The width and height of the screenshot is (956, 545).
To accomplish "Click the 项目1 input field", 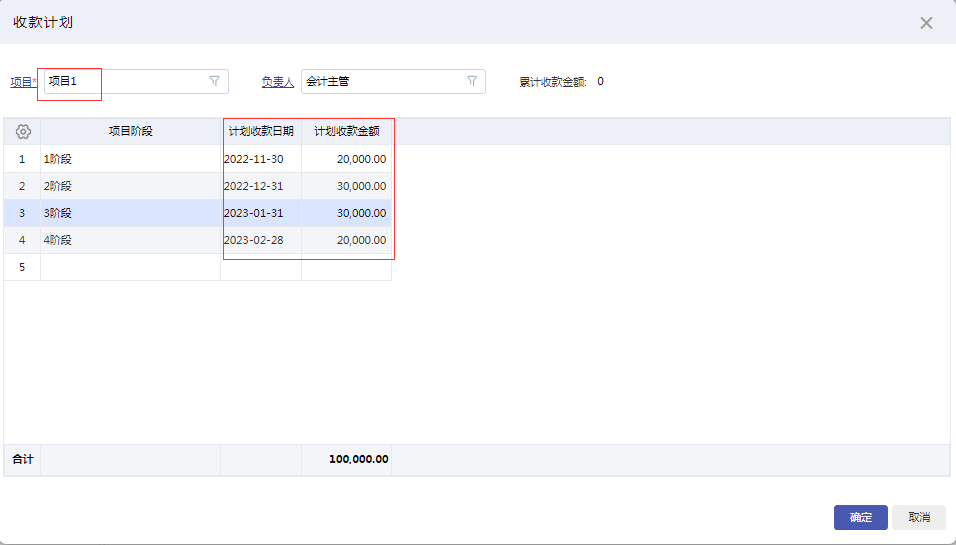I will (x=125, y=81).
